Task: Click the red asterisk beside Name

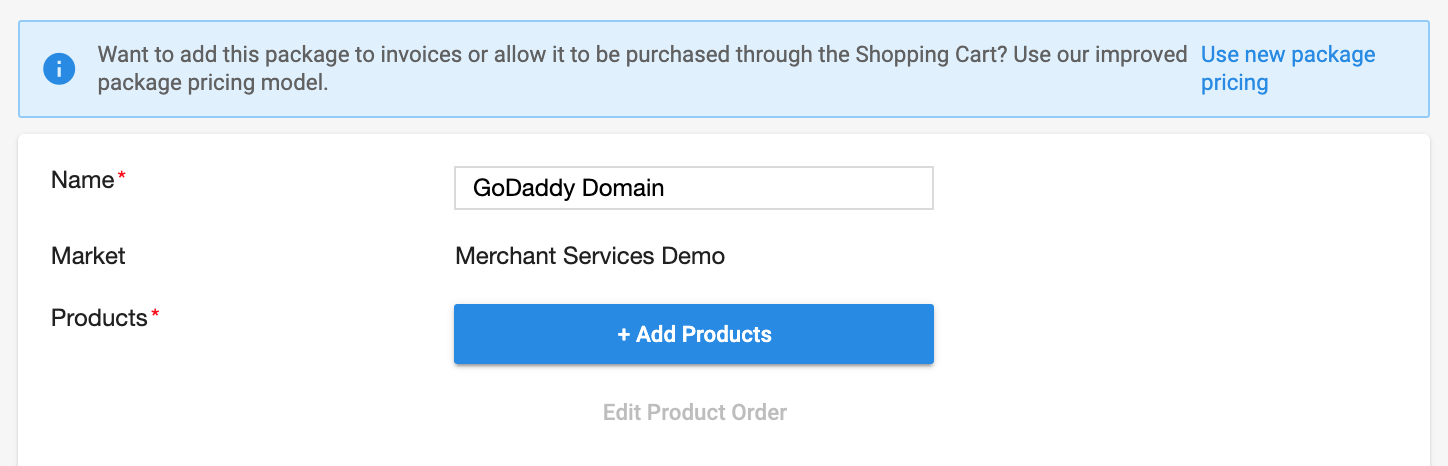Action: click(x=122, y=177)
